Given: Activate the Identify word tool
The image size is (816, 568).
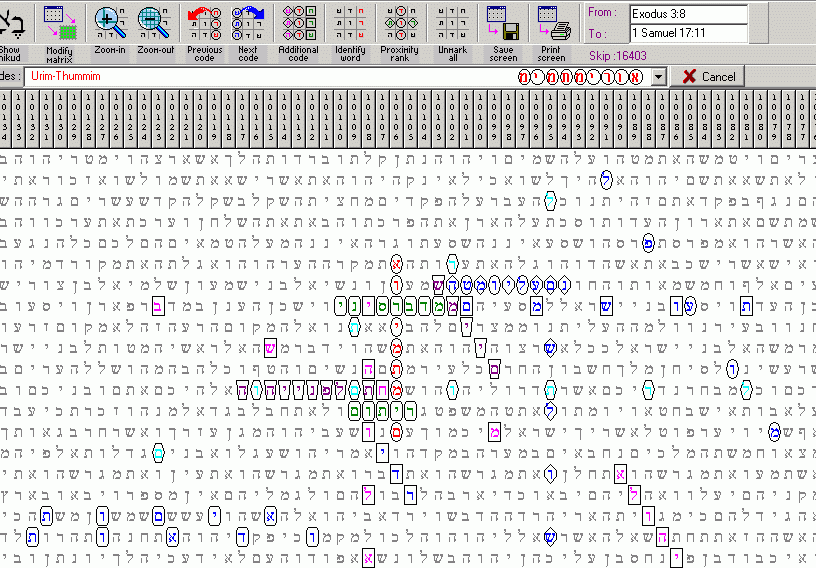Looking at the screenshot, I should 350,23.
